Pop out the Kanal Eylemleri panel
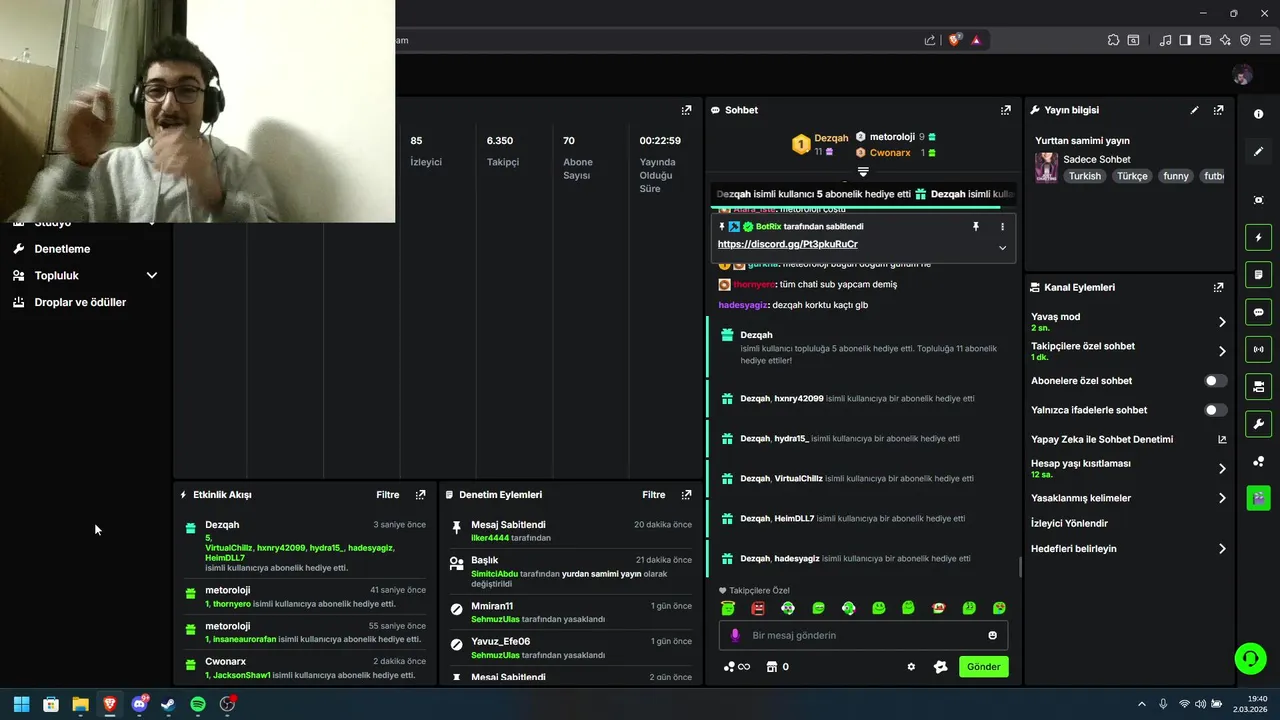This screenshot has width=1280, height=720. click(1218, 287)
